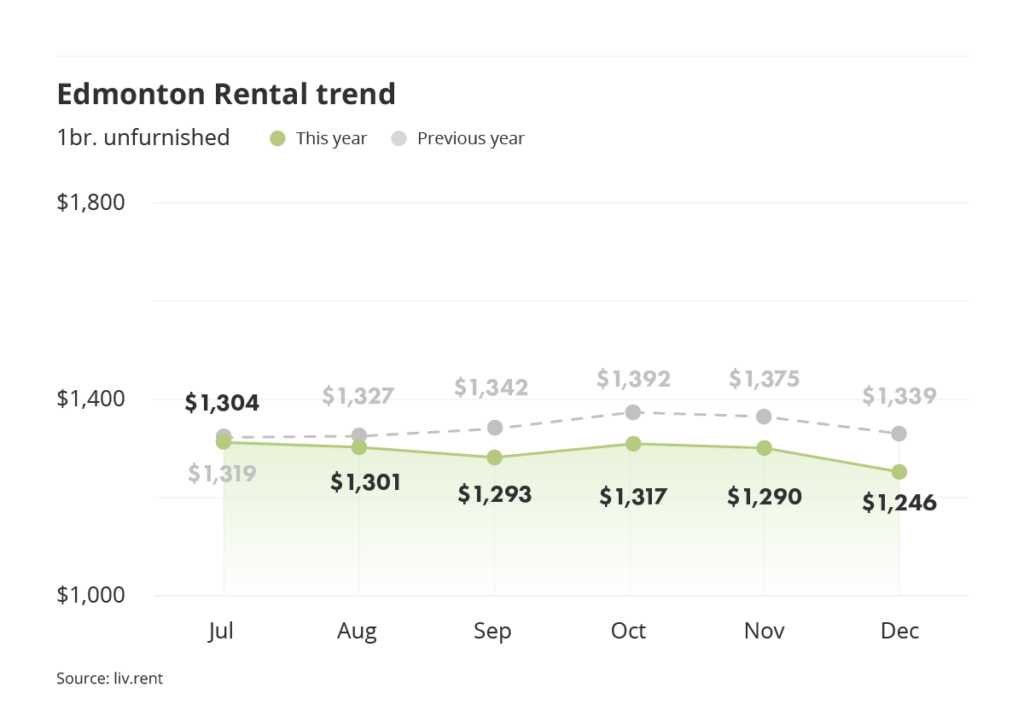This screenshot has width=1024, height=717.
Task: Select the $1,317 October value label
Action: coord(633,496)
